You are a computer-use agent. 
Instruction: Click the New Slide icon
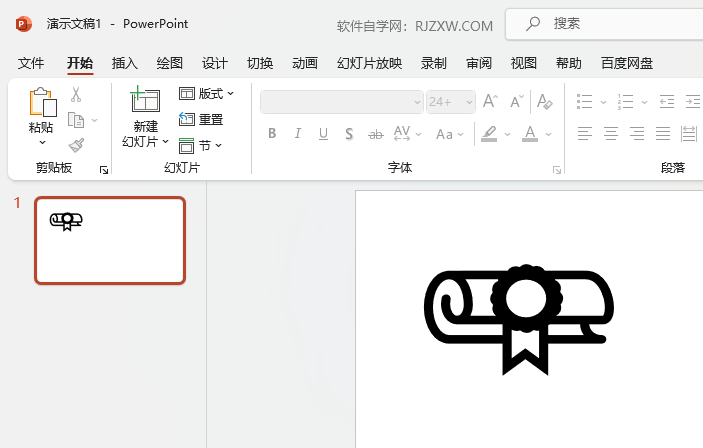pos(145,99)
